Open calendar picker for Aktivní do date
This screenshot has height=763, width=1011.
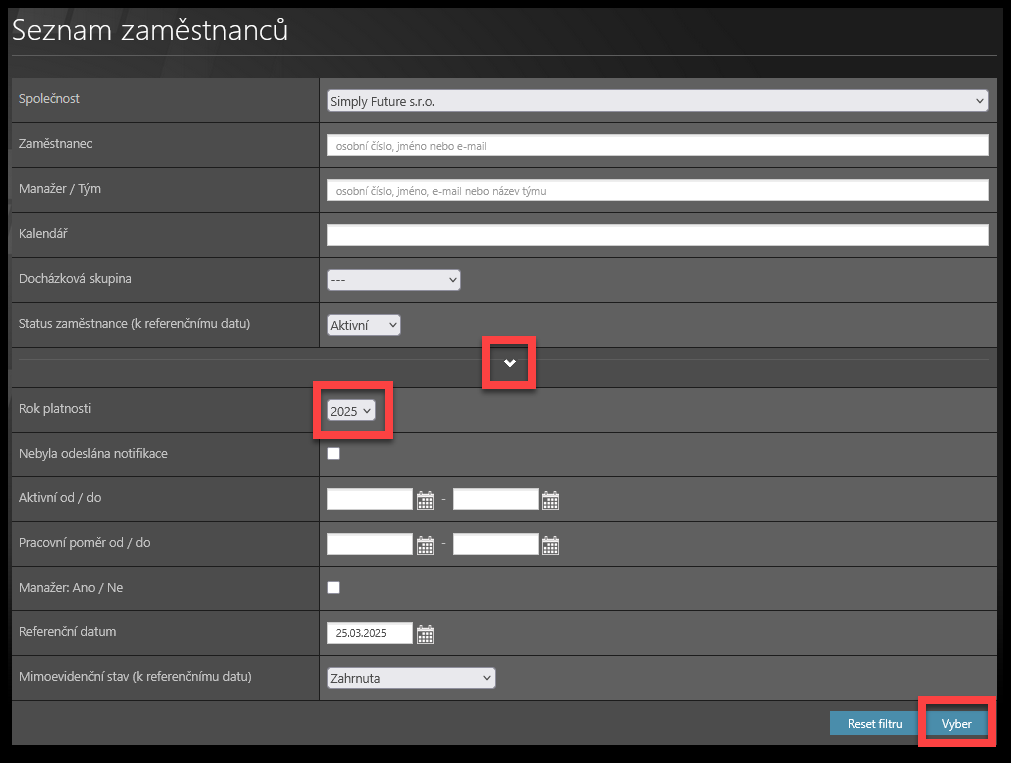550,500
